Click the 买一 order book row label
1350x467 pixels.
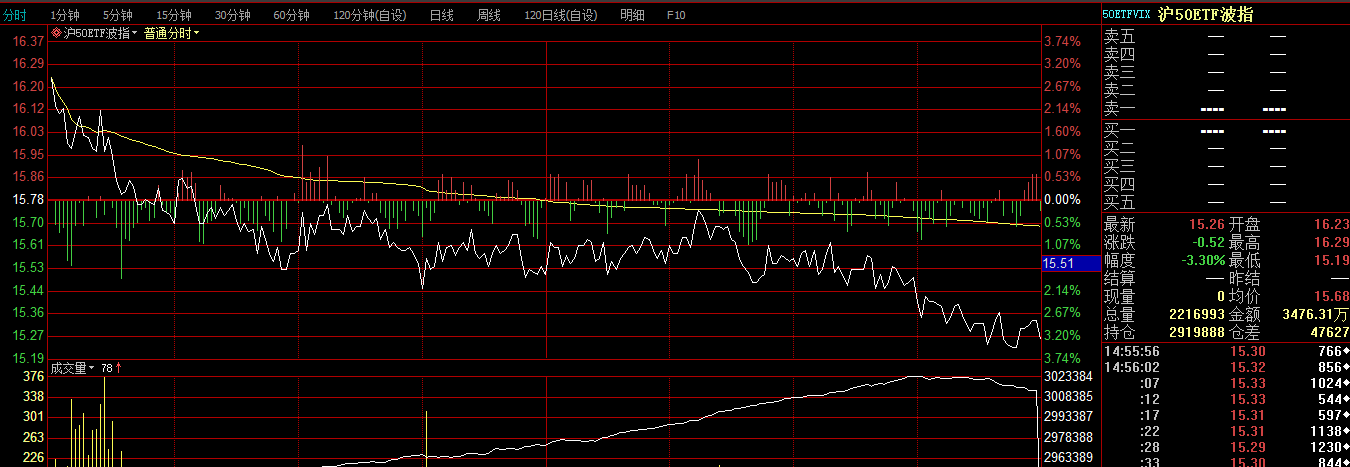click(x=1120, y=130)
